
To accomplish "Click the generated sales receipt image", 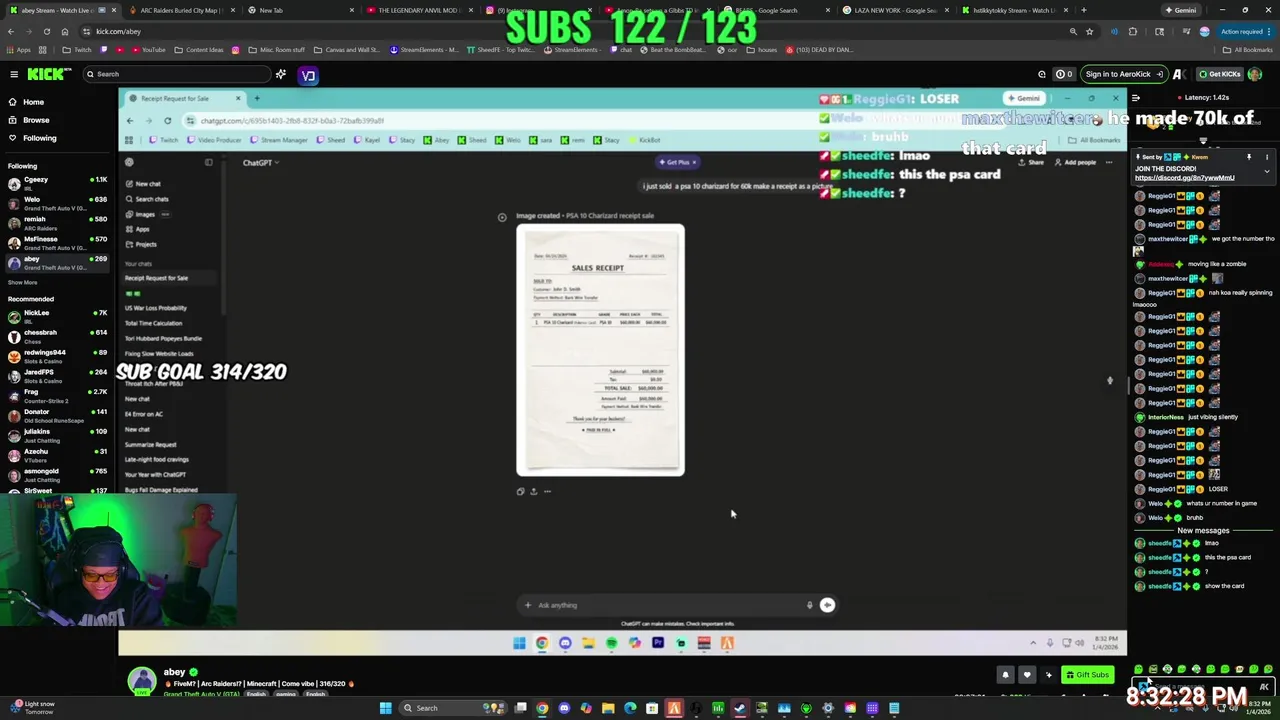I will (x=600, y=349).
